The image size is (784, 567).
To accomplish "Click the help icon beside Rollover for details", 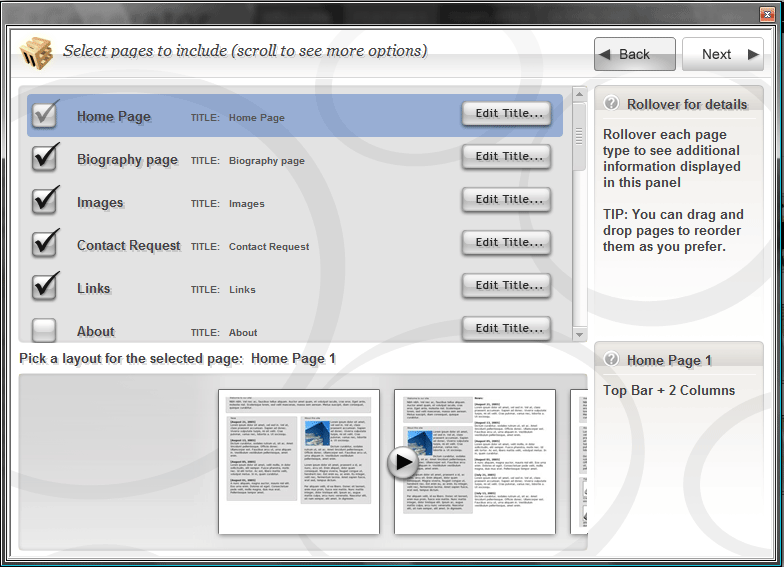I will pyautogui.click(x=611, y=103).
